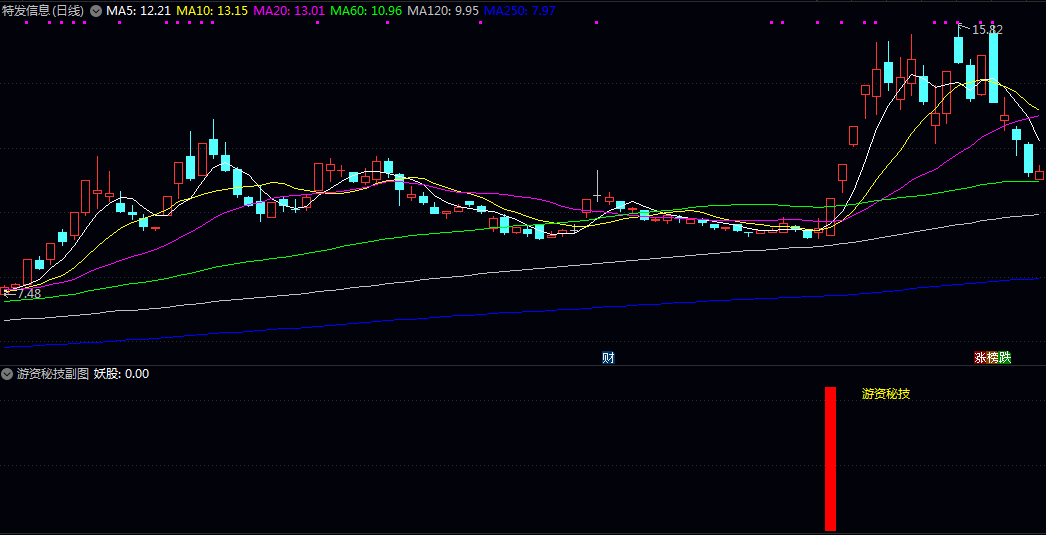Open the 游资秘技副图 sub-chart dropdown arrow
Viewport: 1046px width, 535px height.
[8, 374]
